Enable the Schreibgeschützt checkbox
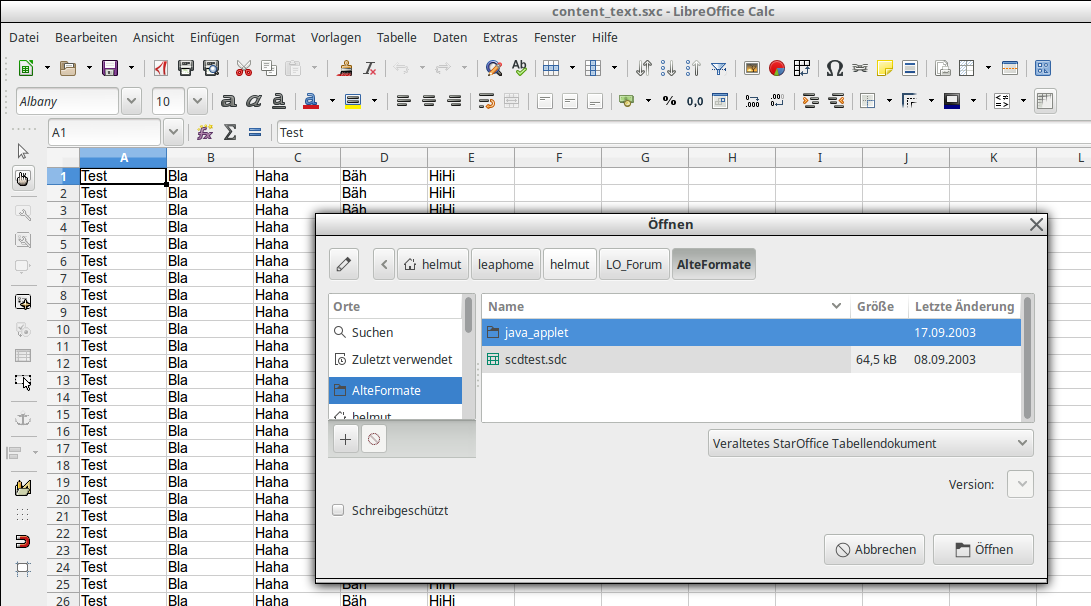This screenshot has height=606, width=1091. click(338, 510)
